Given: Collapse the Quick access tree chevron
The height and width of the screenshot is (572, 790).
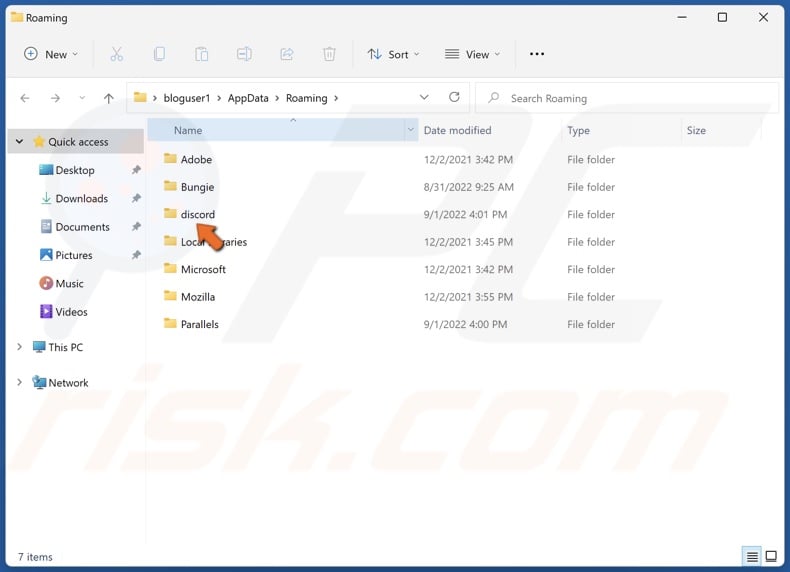Looking at the screenshot, I should [x=20, y=142].
